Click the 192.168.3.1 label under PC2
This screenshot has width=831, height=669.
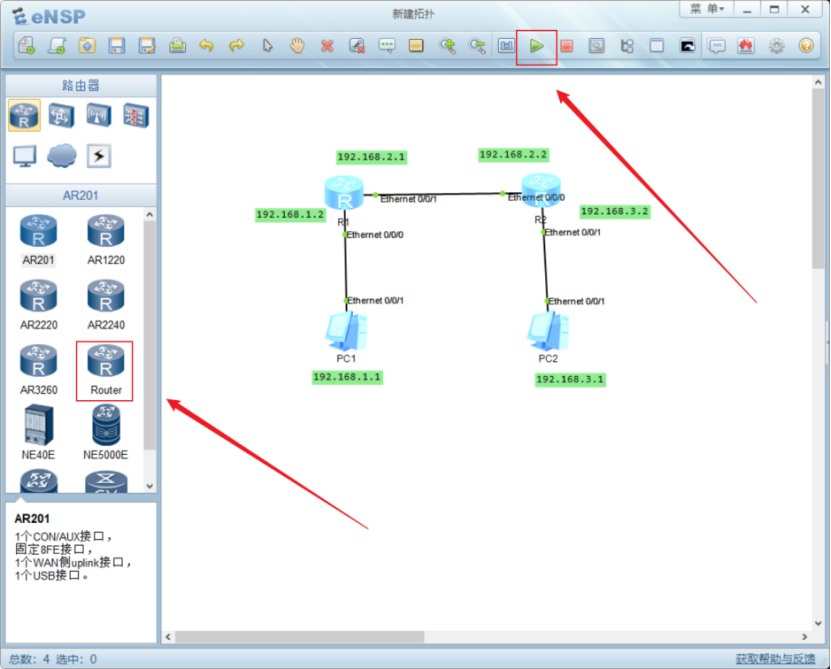(x=570, y=380)
